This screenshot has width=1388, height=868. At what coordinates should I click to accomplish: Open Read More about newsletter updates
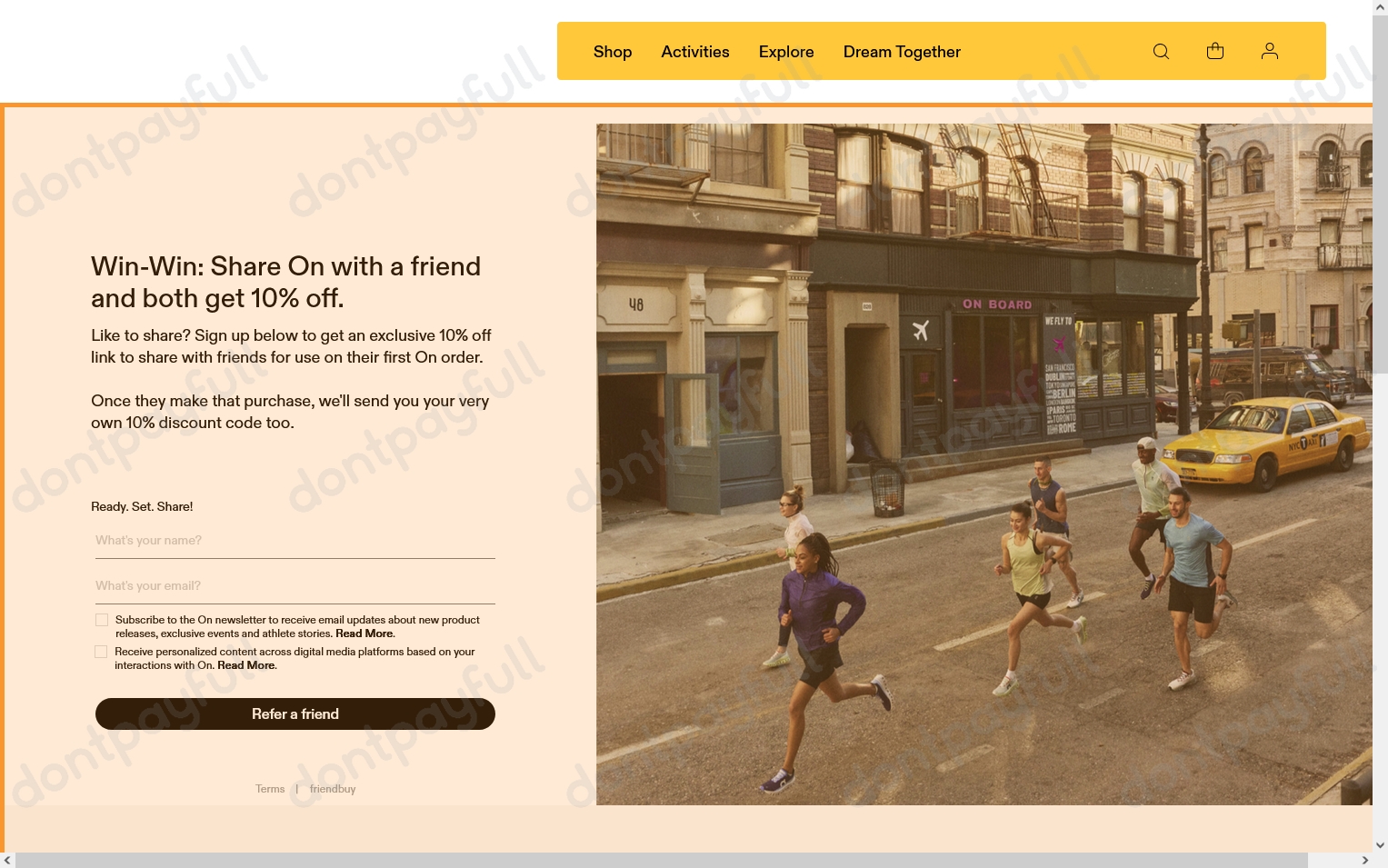(364, 634)
